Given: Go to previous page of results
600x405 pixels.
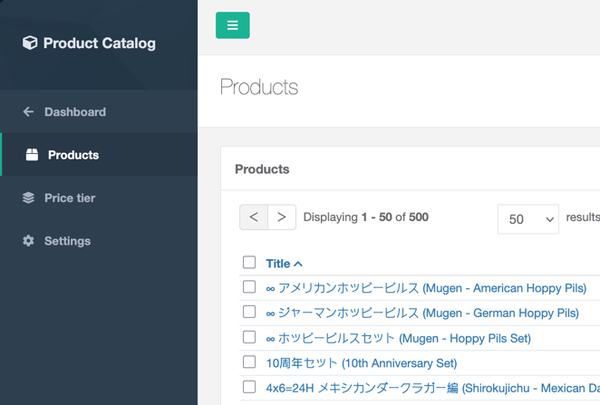Looking at the screenshot, I should [x=253, y=217].
